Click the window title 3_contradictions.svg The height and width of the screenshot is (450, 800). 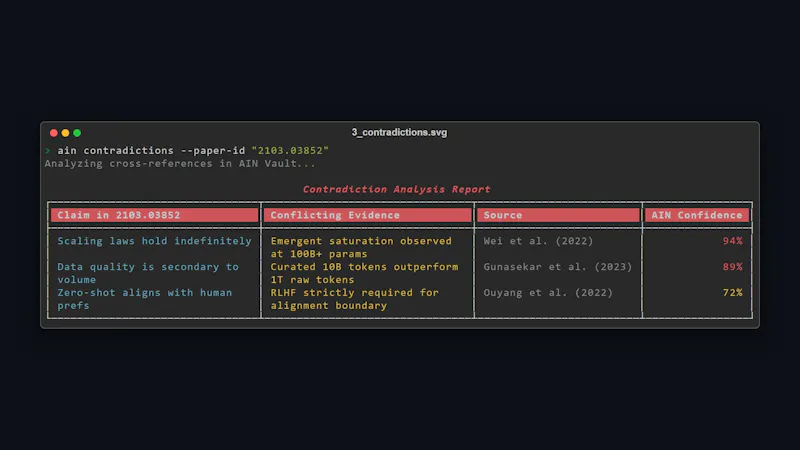[x=399, y=133]
